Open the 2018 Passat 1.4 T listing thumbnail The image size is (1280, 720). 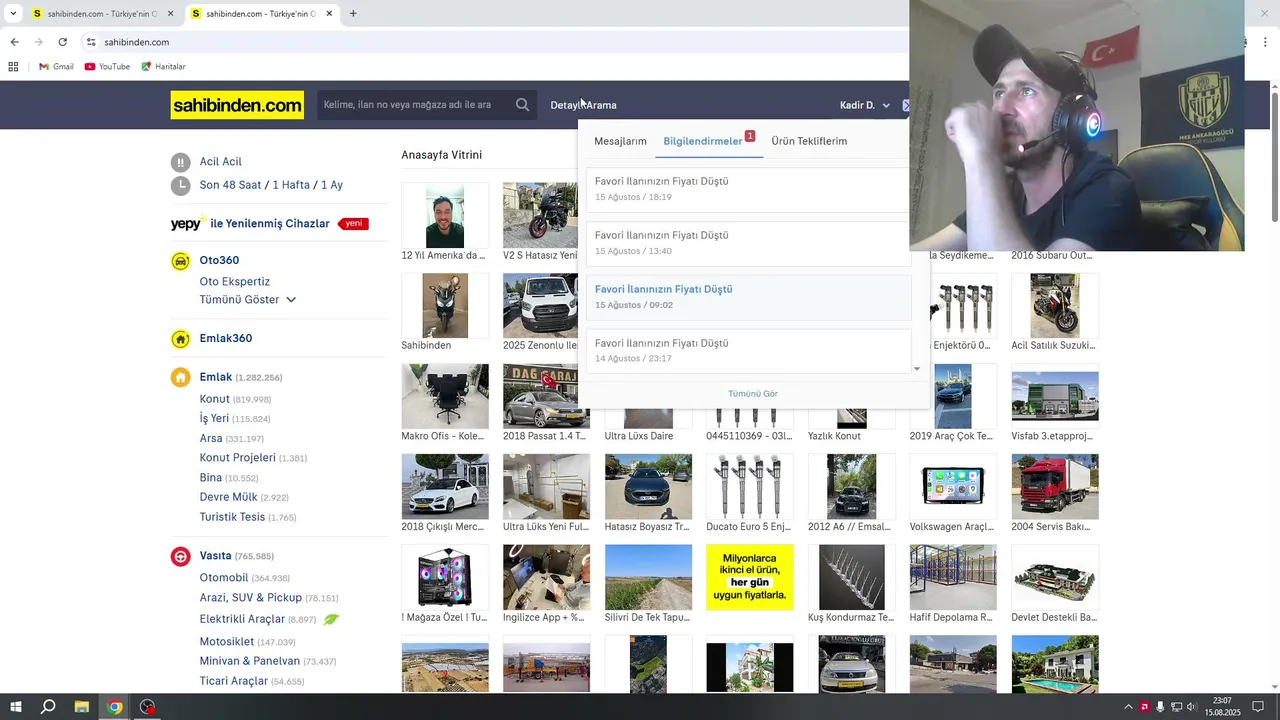(546, 397)
